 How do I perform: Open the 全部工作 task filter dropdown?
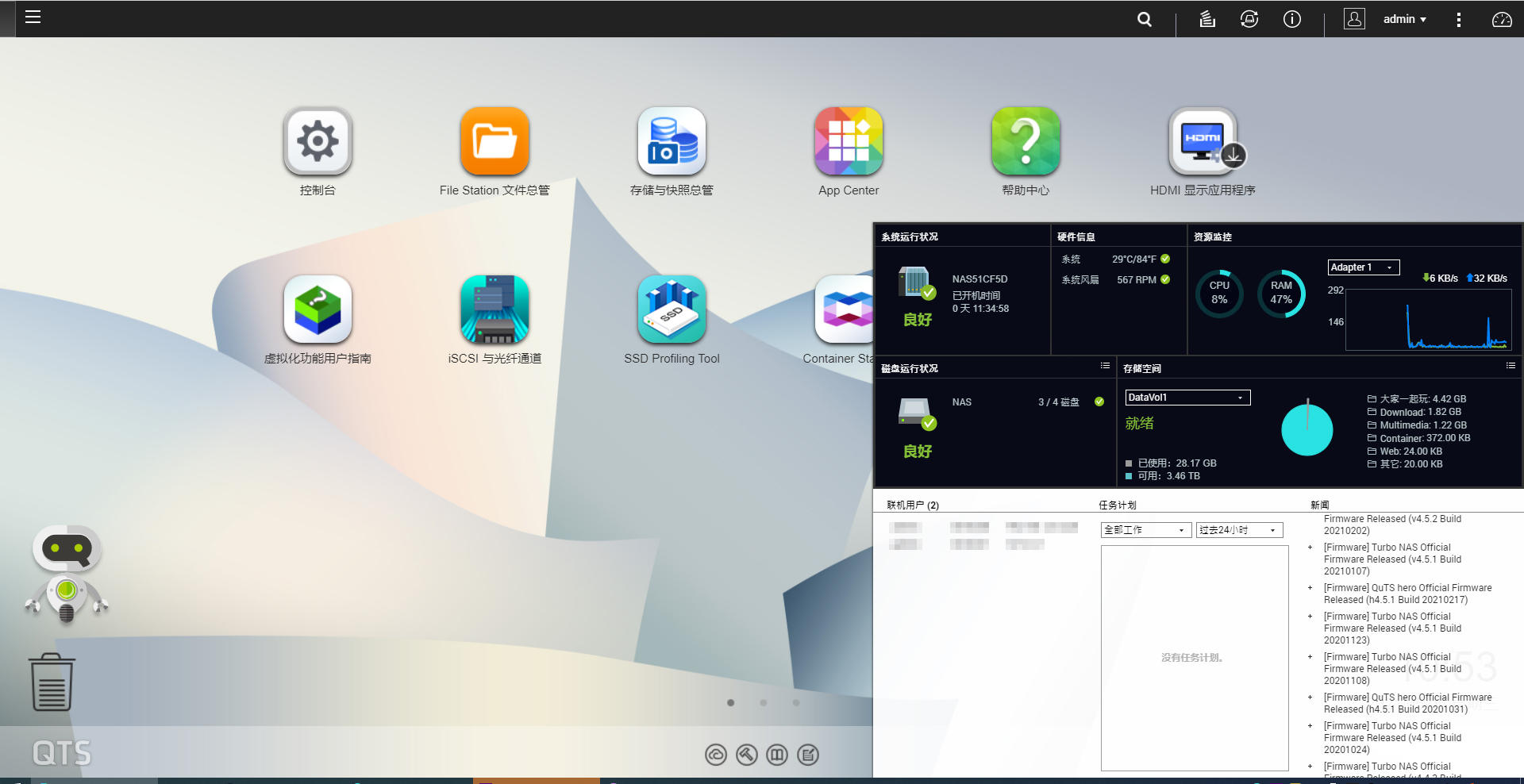[1146, 530]
